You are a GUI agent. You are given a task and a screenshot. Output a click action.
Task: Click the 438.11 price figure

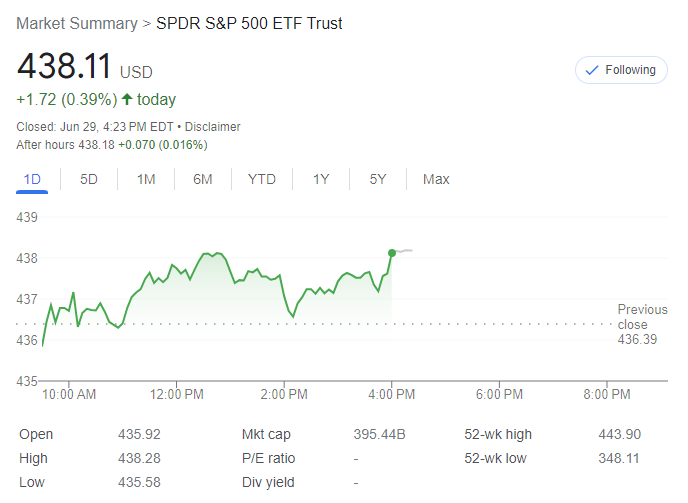click(63, 67)
